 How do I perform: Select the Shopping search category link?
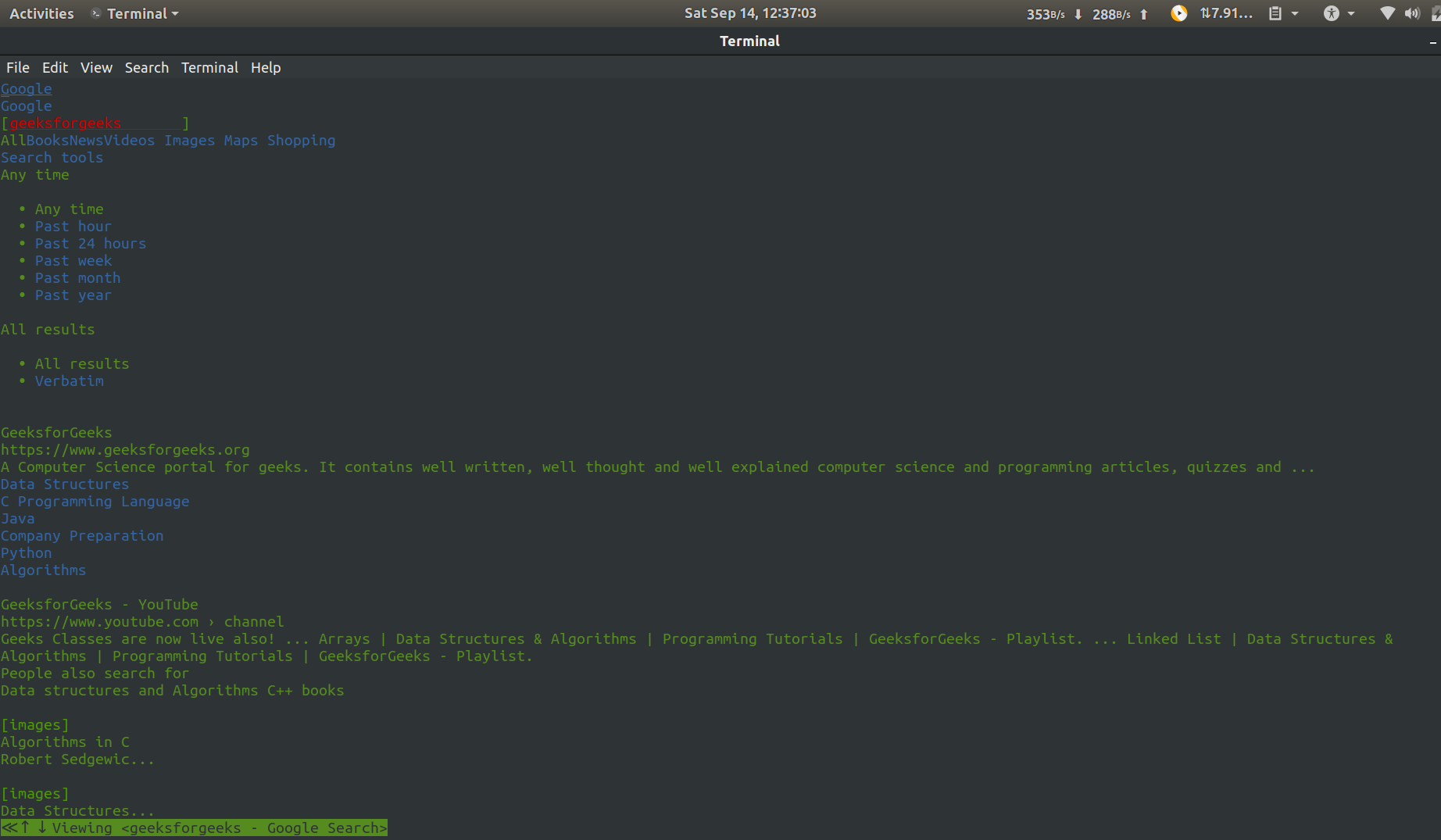[302, 141]
